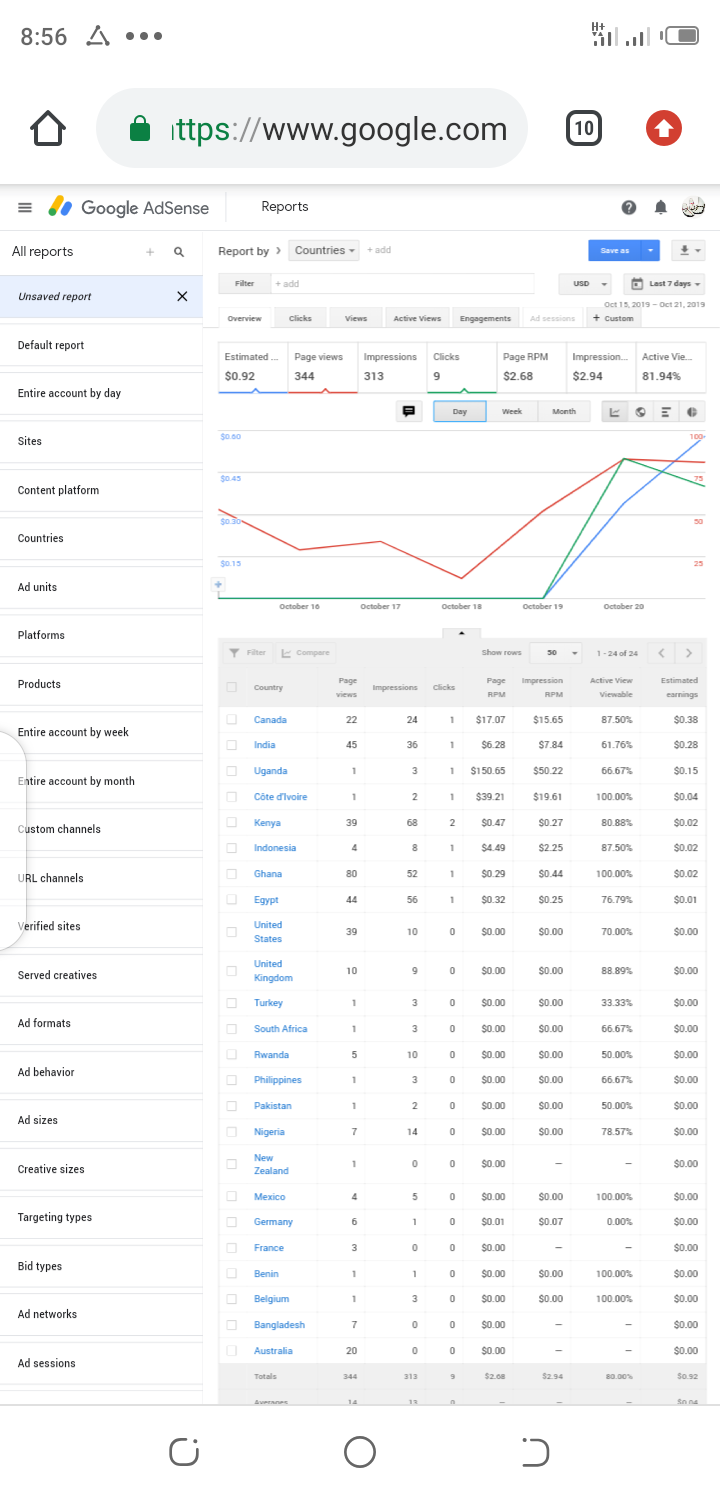This screenshot has width=720, height=1500.
Task: Add new report with plus icon
Action: 150,252
